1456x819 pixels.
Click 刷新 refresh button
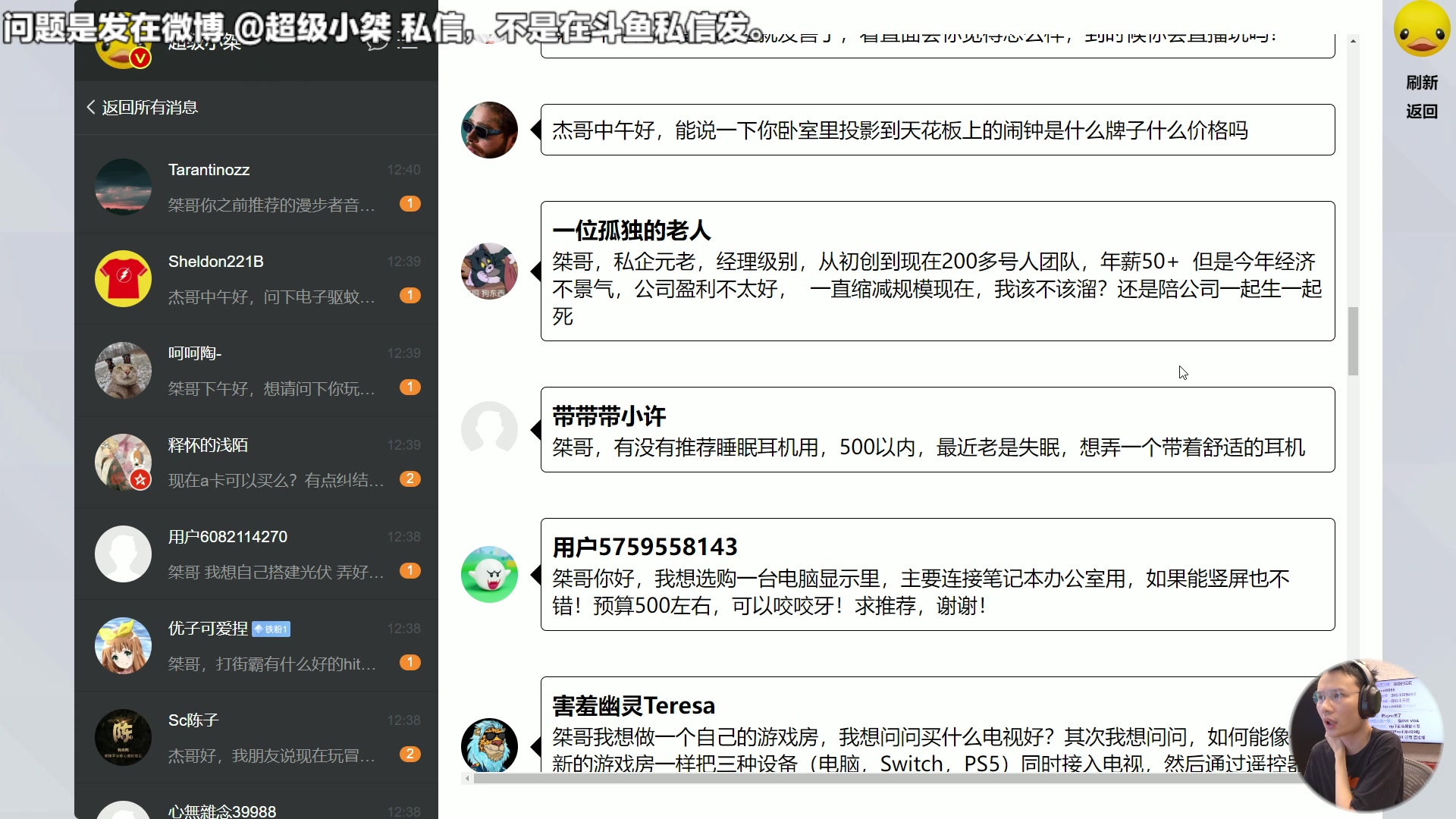[1422, 83]
